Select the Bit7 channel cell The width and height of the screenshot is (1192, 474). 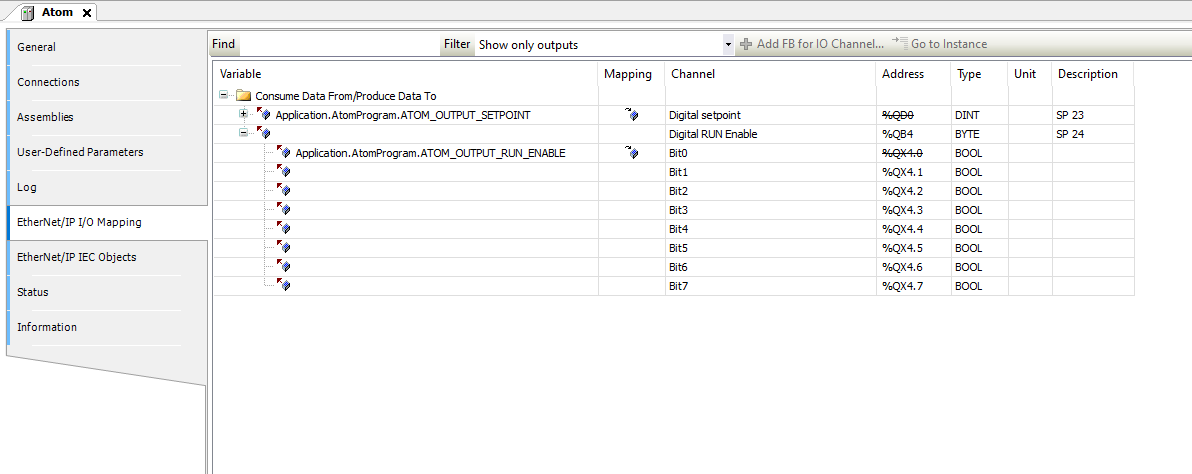coord(771,286)
